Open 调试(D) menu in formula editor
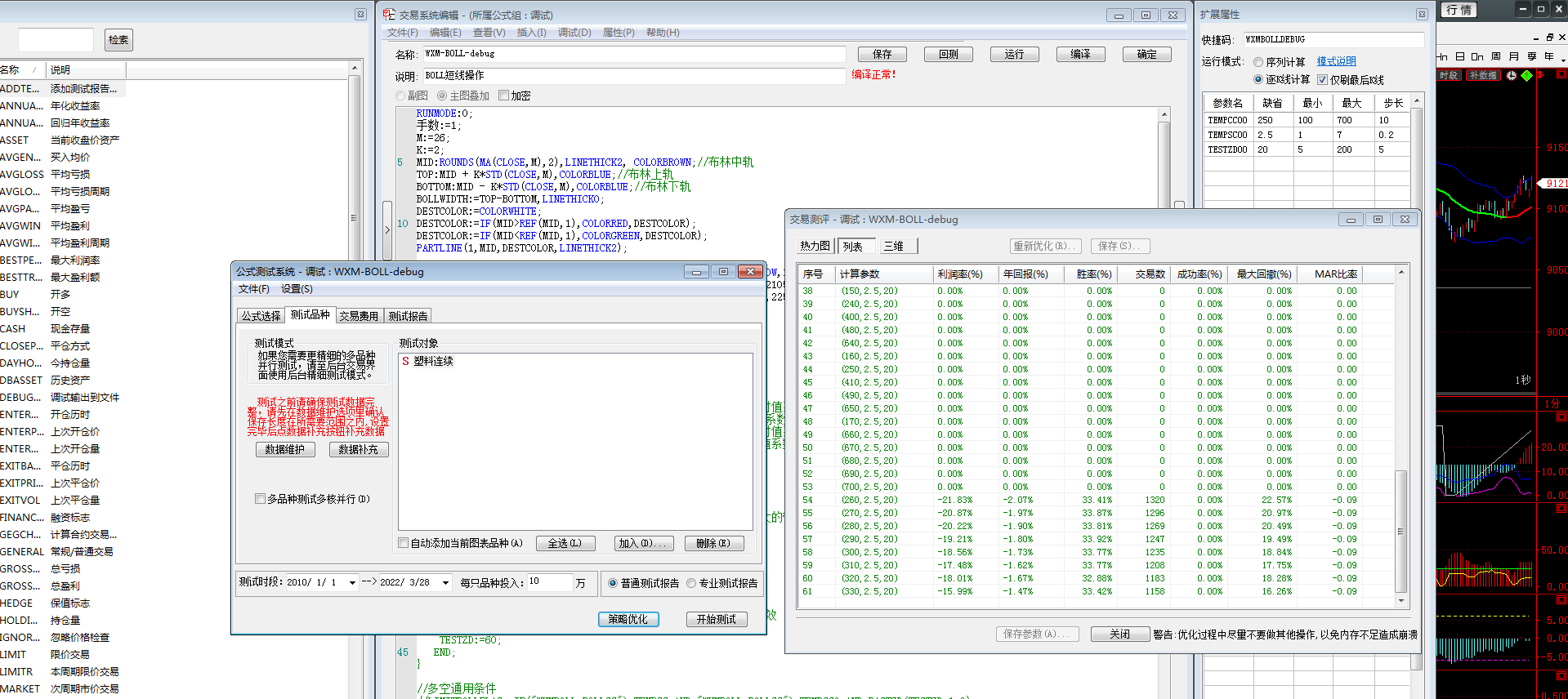This screenshot has width=1568, height=699. coord(574,33)
